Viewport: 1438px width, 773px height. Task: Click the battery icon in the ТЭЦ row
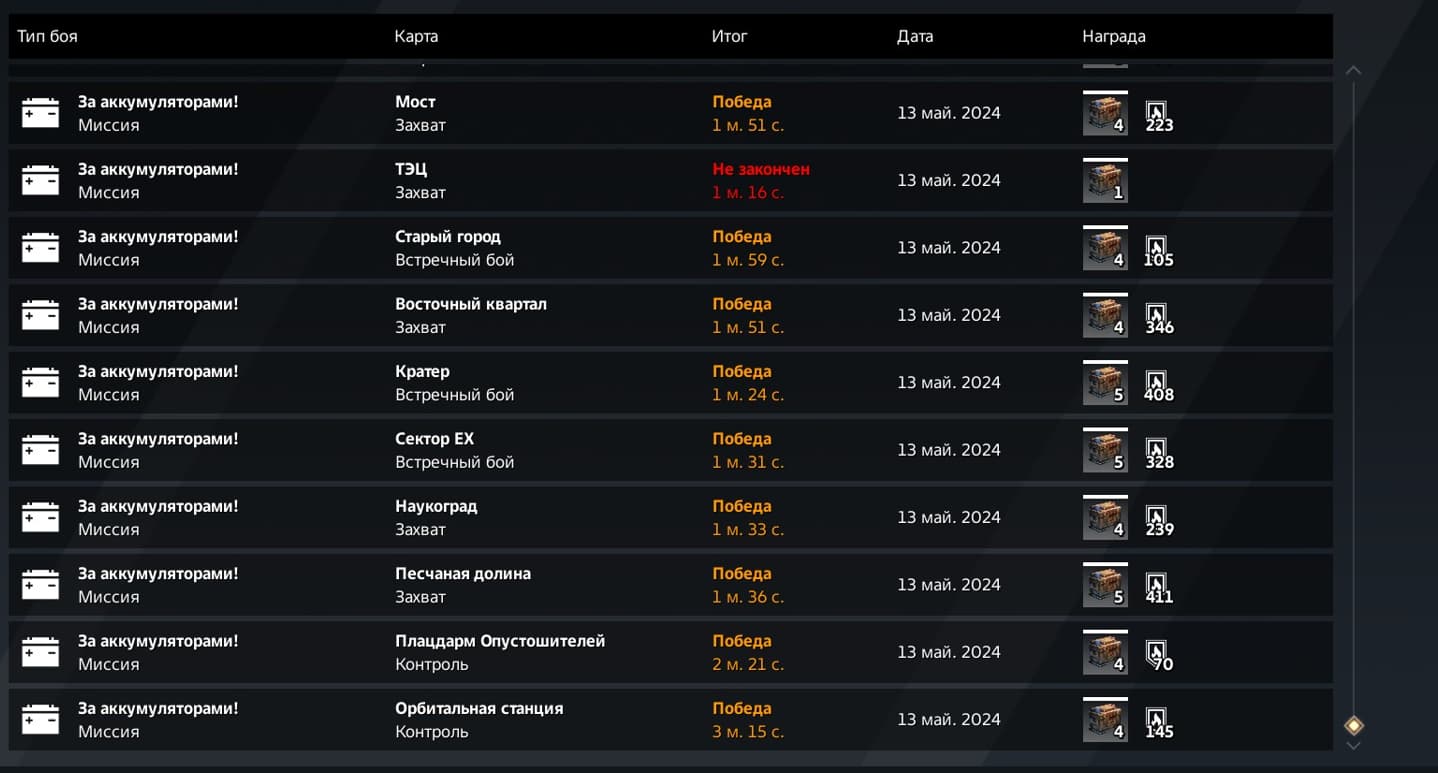[x=40, y=180]
